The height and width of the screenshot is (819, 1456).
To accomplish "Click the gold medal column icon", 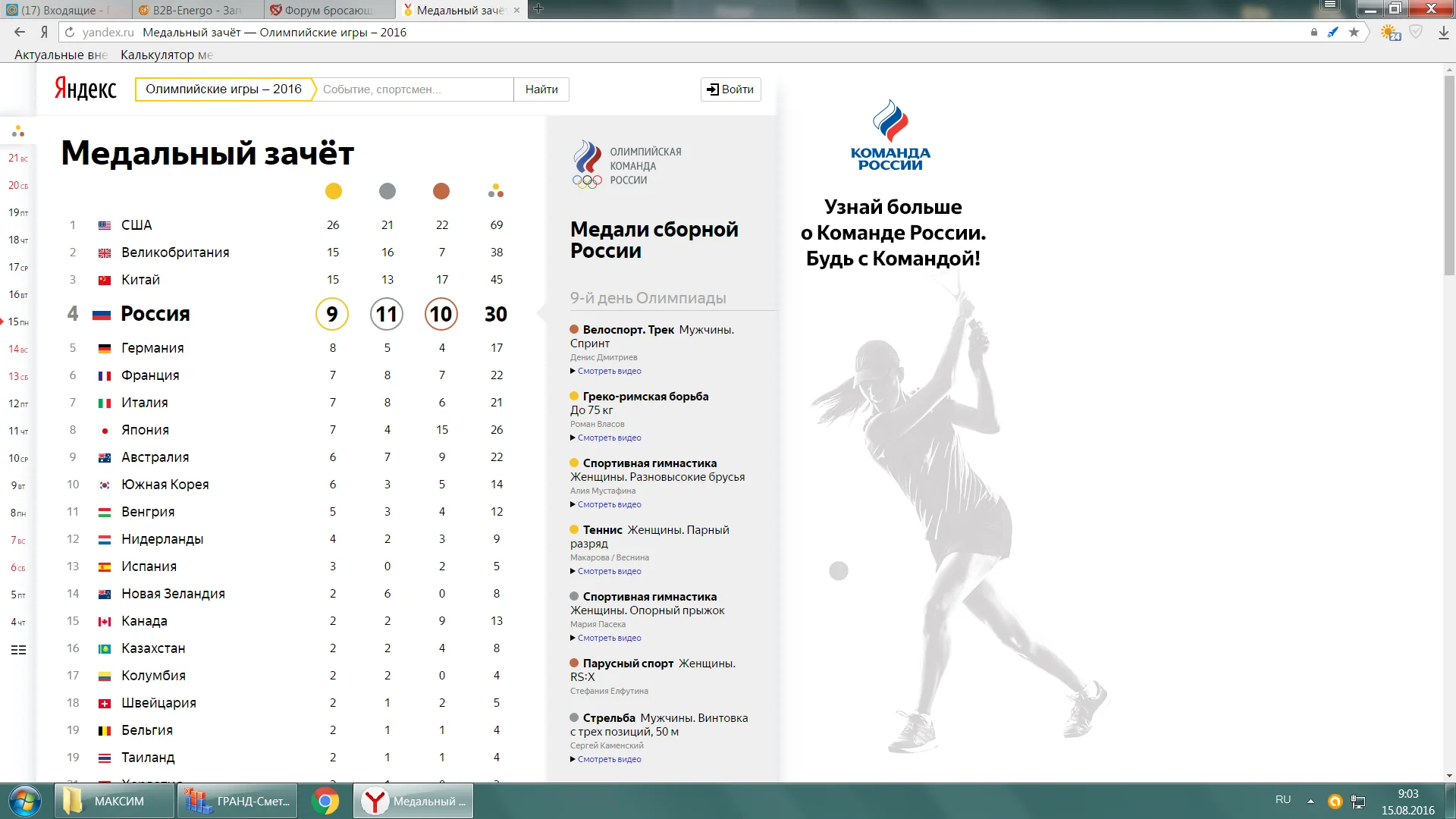I will 333,191.
